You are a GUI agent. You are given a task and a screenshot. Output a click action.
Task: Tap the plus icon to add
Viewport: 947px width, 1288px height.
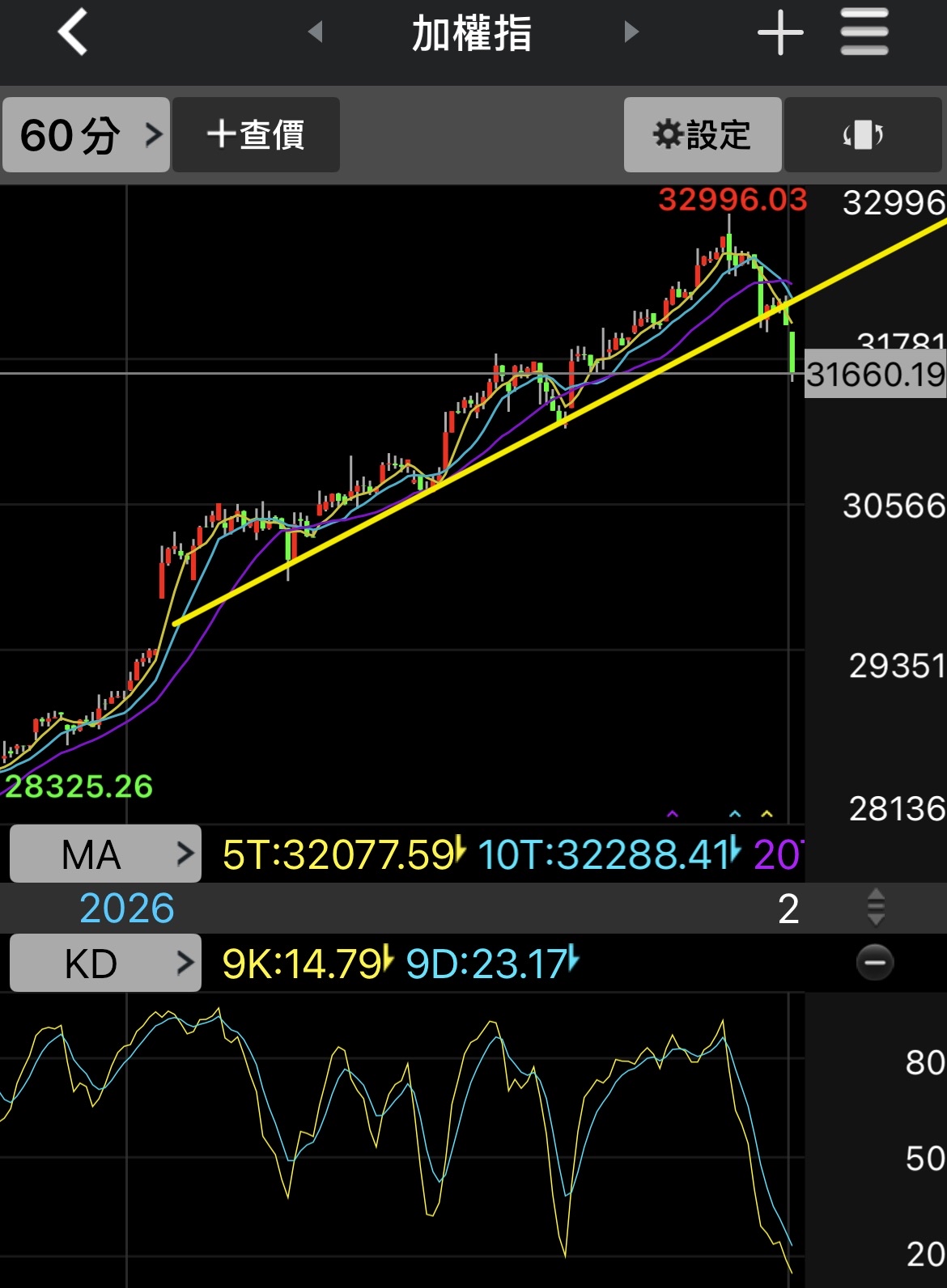point(780,32)
